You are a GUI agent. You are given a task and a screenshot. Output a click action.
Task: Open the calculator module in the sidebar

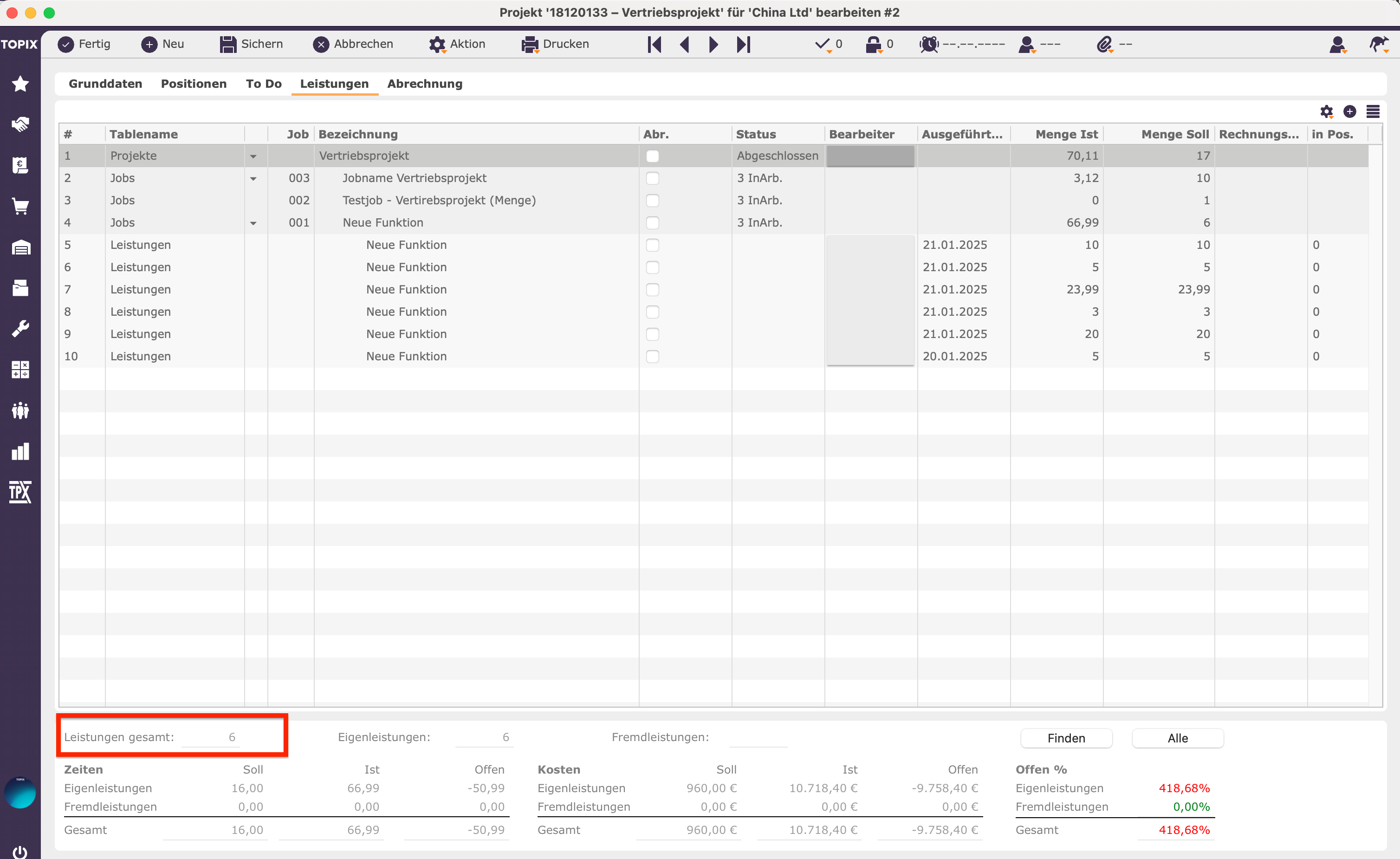point(20,370)
